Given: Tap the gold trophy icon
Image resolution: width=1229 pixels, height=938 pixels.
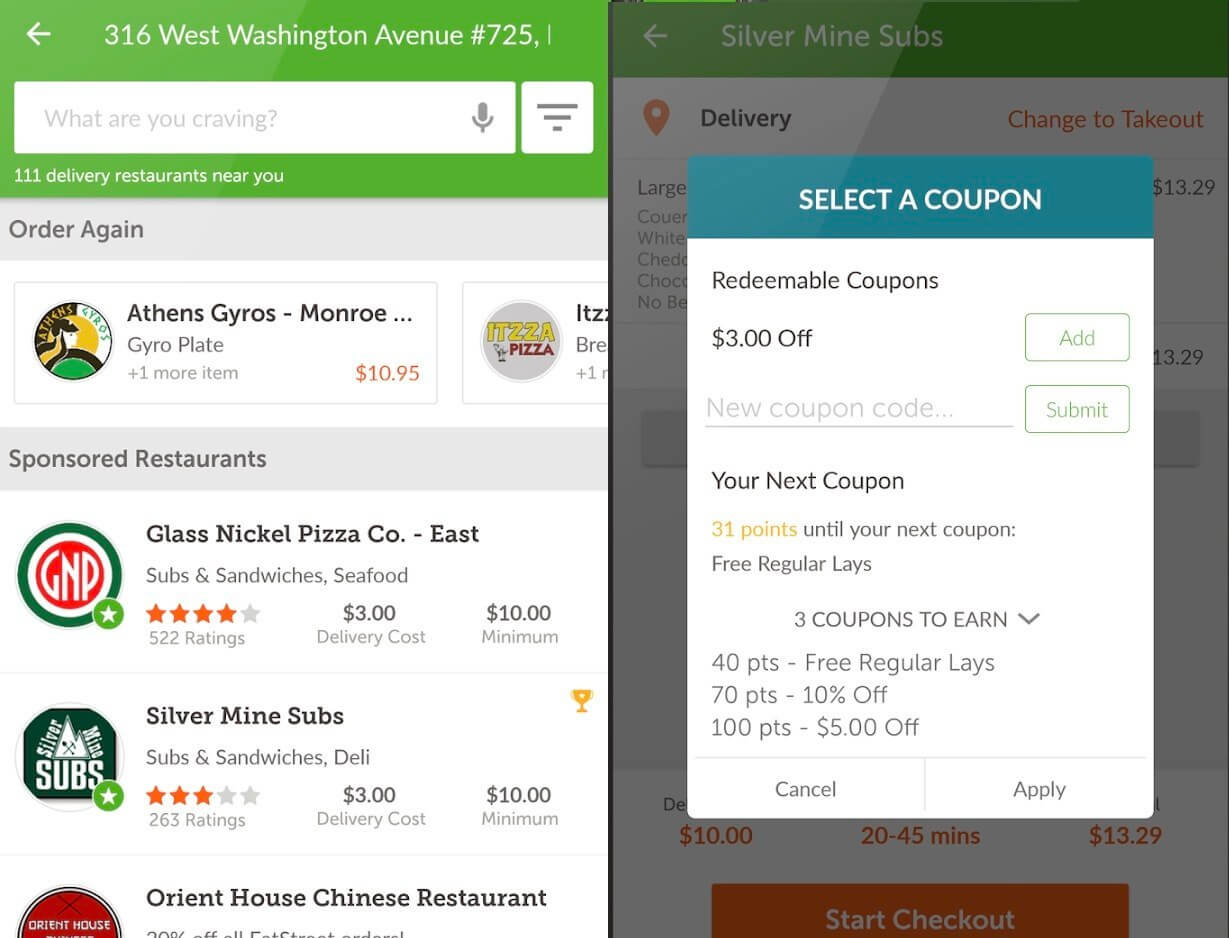Looking at the screenshot, I should pyautogui.click(x=582, y=701).
